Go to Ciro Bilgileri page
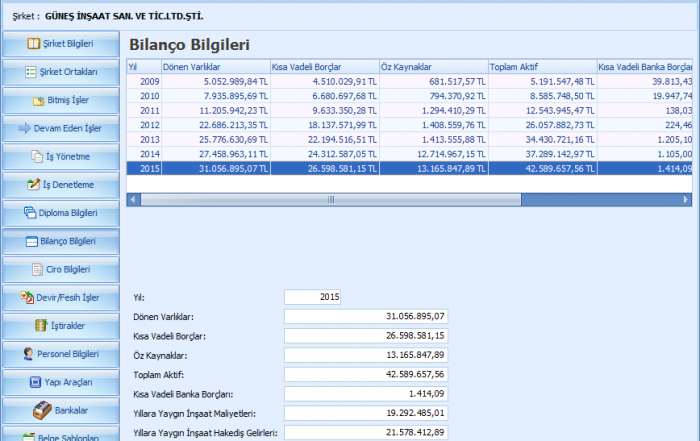 click(x=60, y=269)
